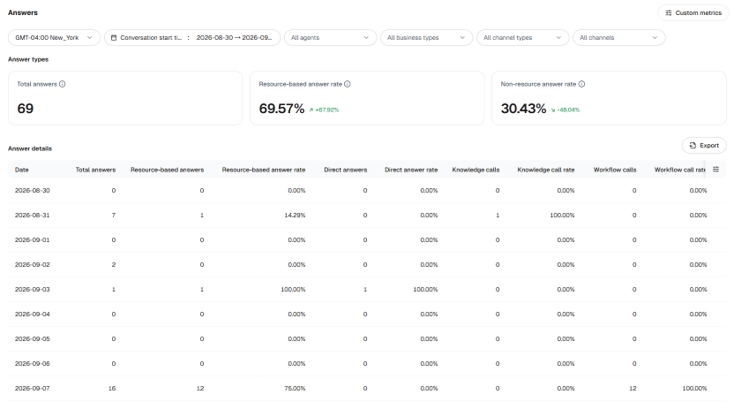Export the answer details table

[x=704, y=146]
